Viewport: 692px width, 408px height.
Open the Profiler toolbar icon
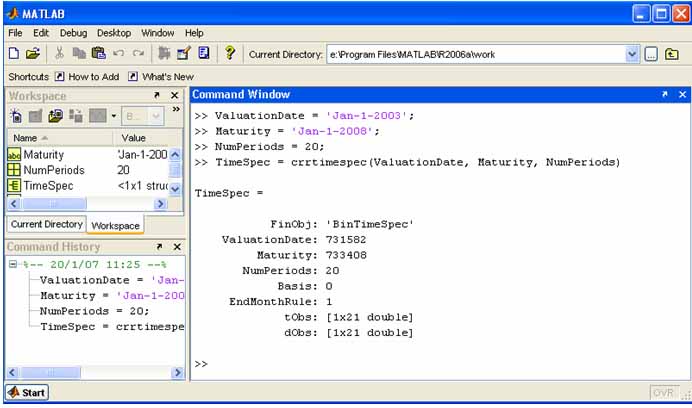click(x=203, y=53)
